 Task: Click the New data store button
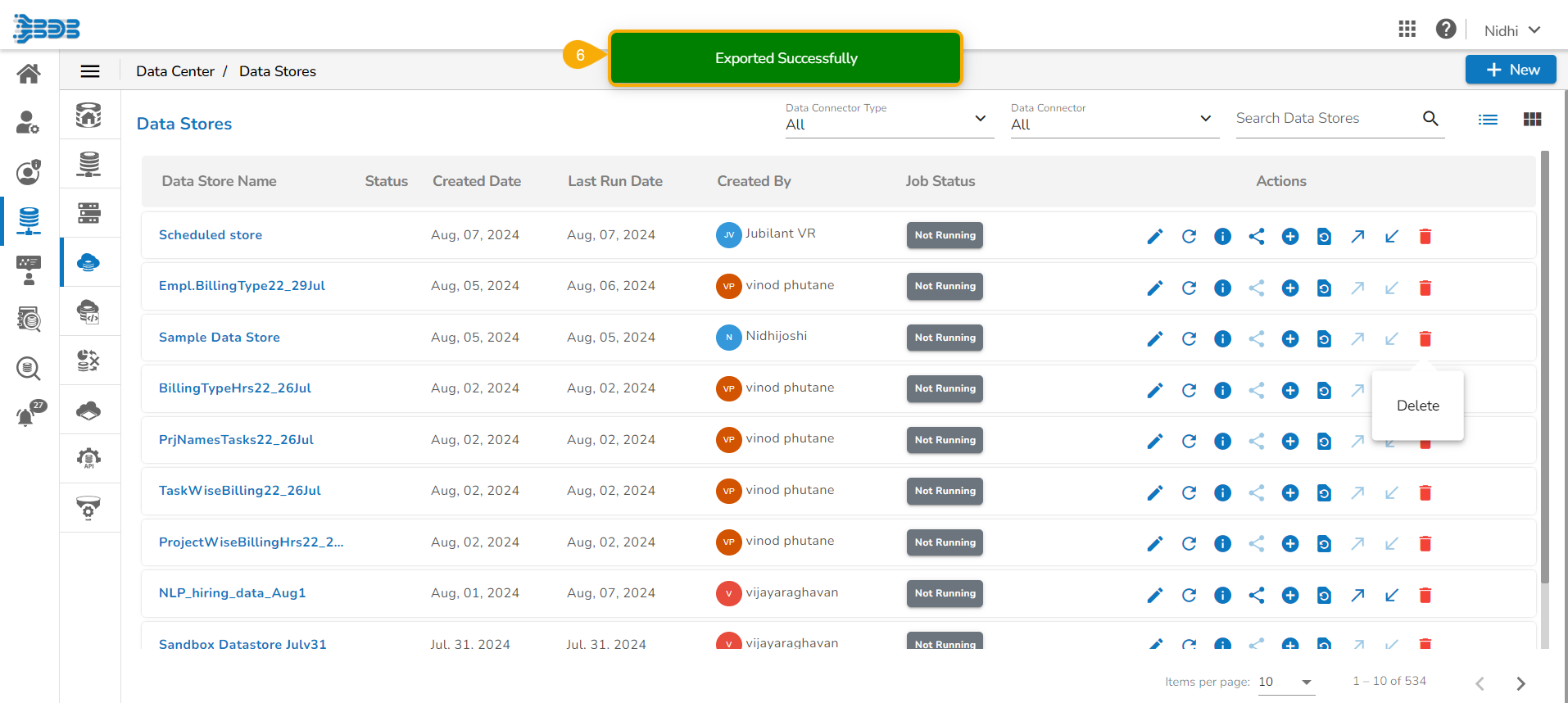1511,70
